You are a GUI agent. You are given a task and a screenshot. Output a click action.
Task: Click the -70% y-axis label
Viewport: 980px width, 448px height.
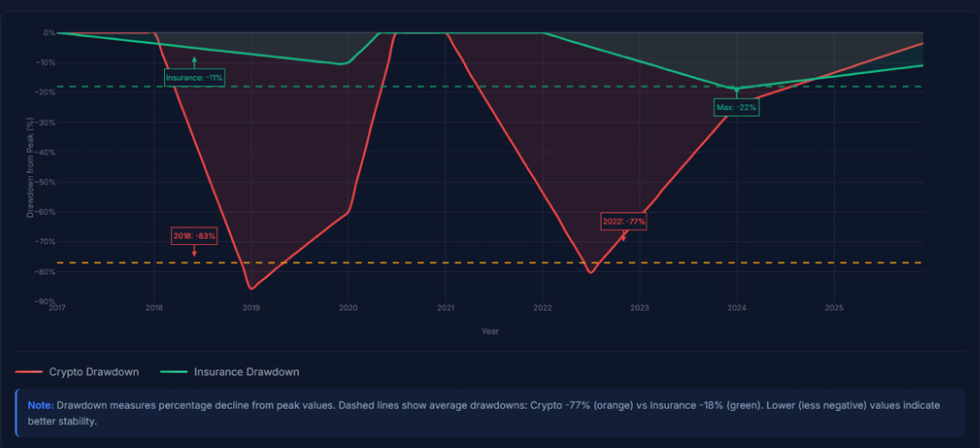[x=47, y=242]
